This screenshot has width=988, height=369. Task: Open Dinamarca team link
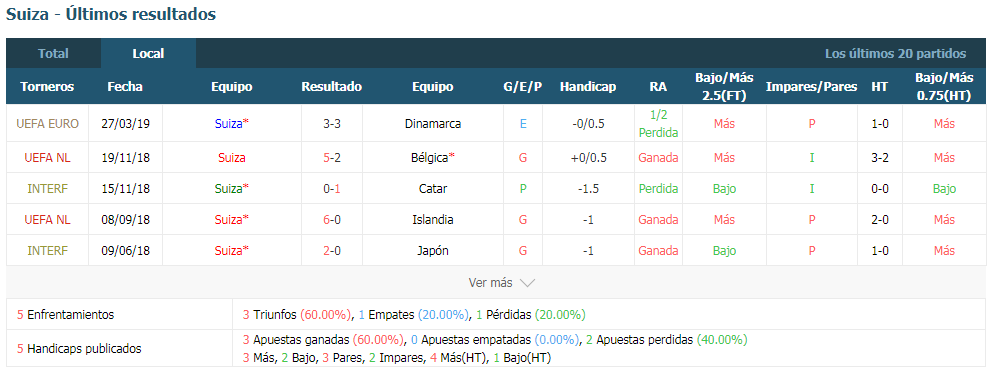click(433, 124)
